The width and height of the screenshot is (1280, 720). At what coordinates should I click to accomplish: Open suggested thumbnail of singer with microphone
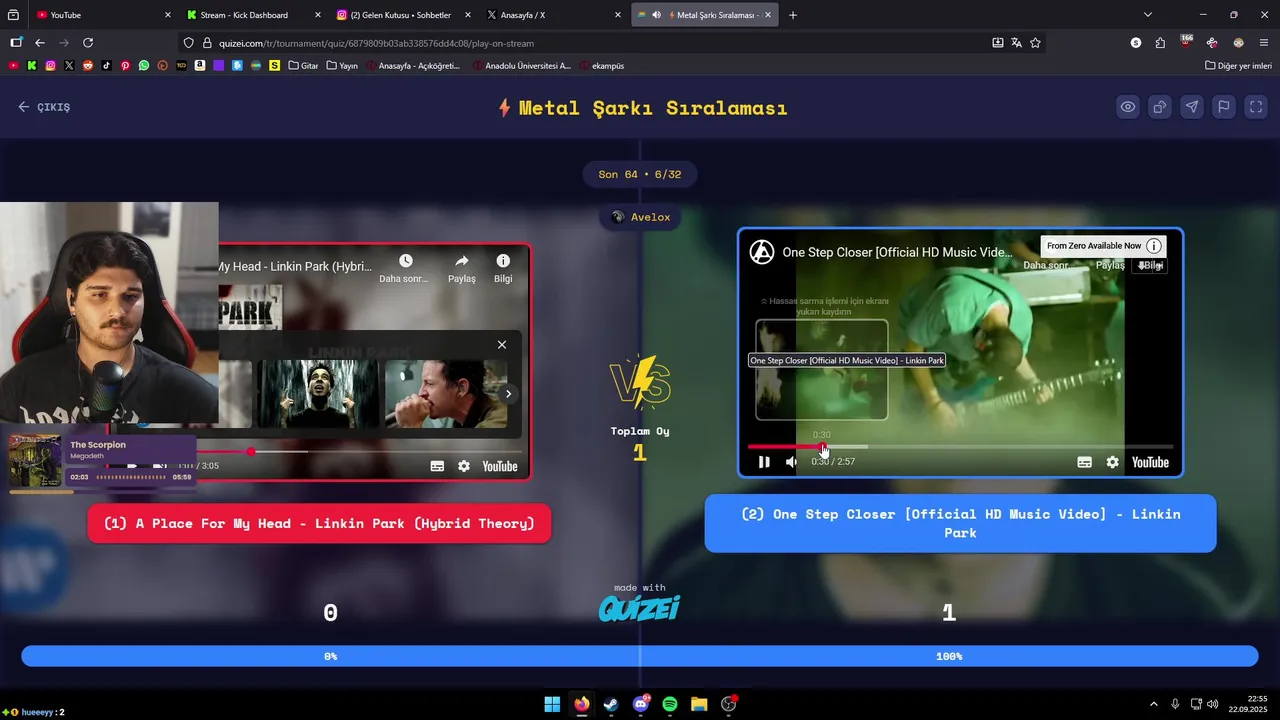tap(446, 394)
